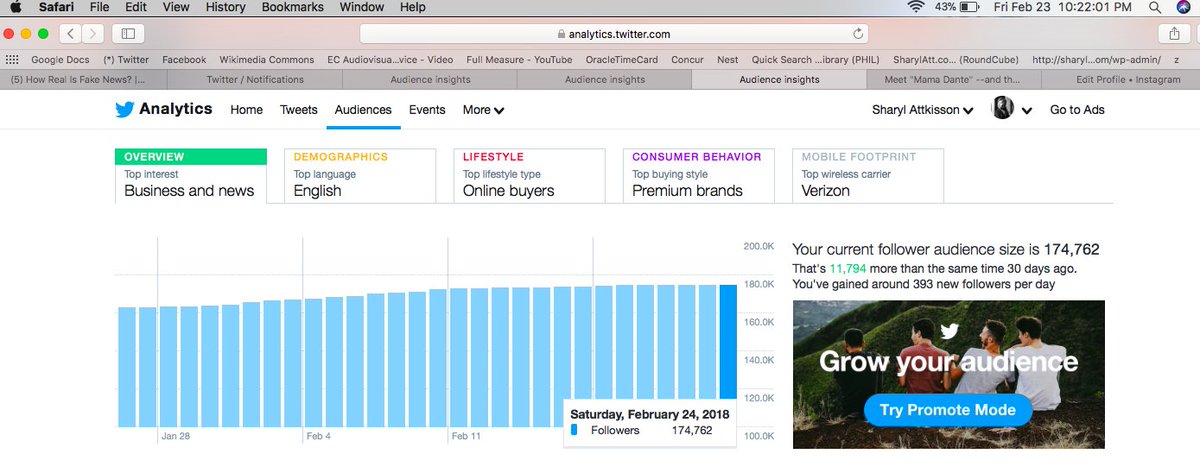Click the analytics.twitter.com address bar
1200x473 pixels.
point(614,34)
